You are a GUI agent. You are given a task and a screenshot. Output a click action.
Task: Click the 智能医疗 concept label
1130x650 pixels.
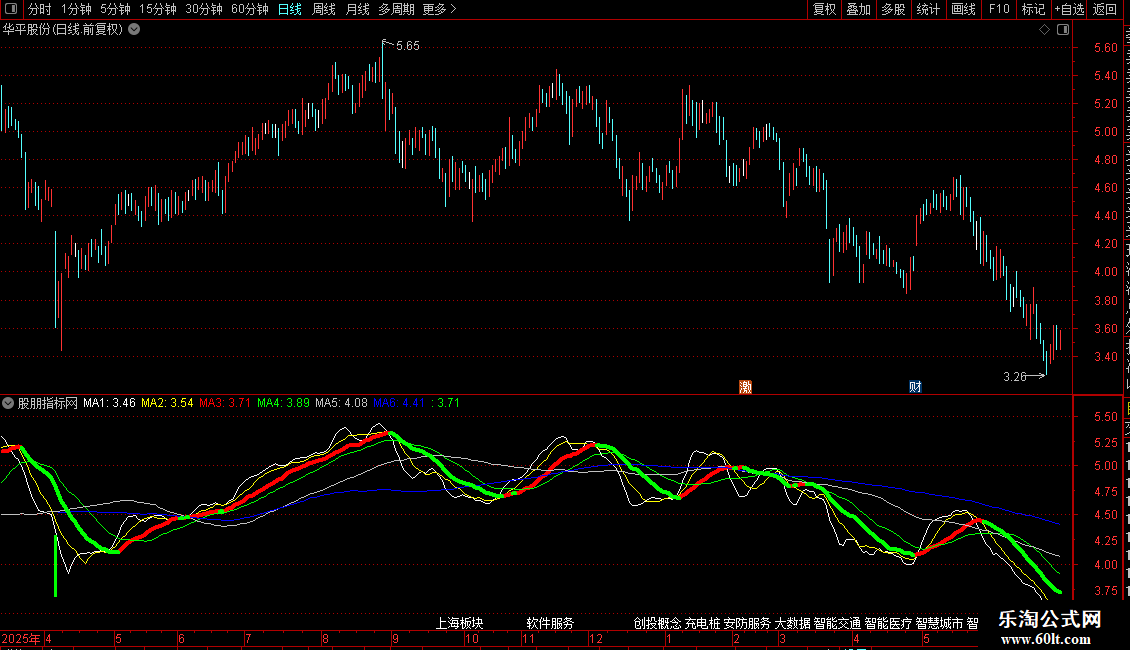tap(889, 623)
